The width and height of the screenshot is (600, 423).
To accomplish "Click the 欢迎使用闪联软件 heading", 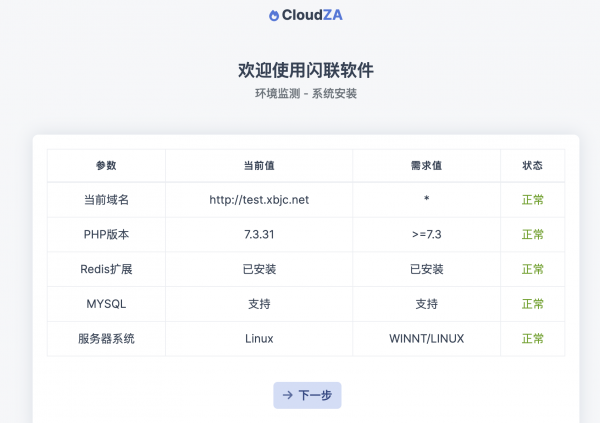I will [x=306, y=70].
